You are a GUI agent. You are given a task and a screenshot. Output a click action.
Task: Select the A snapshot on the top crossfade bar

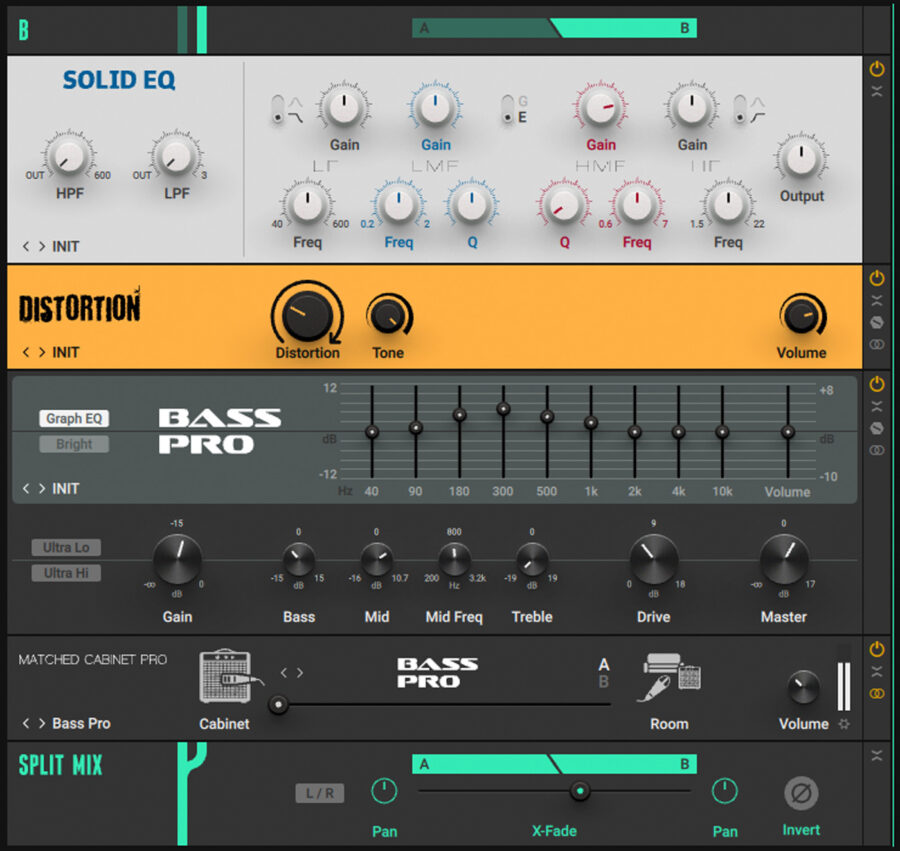coord(424,29)
